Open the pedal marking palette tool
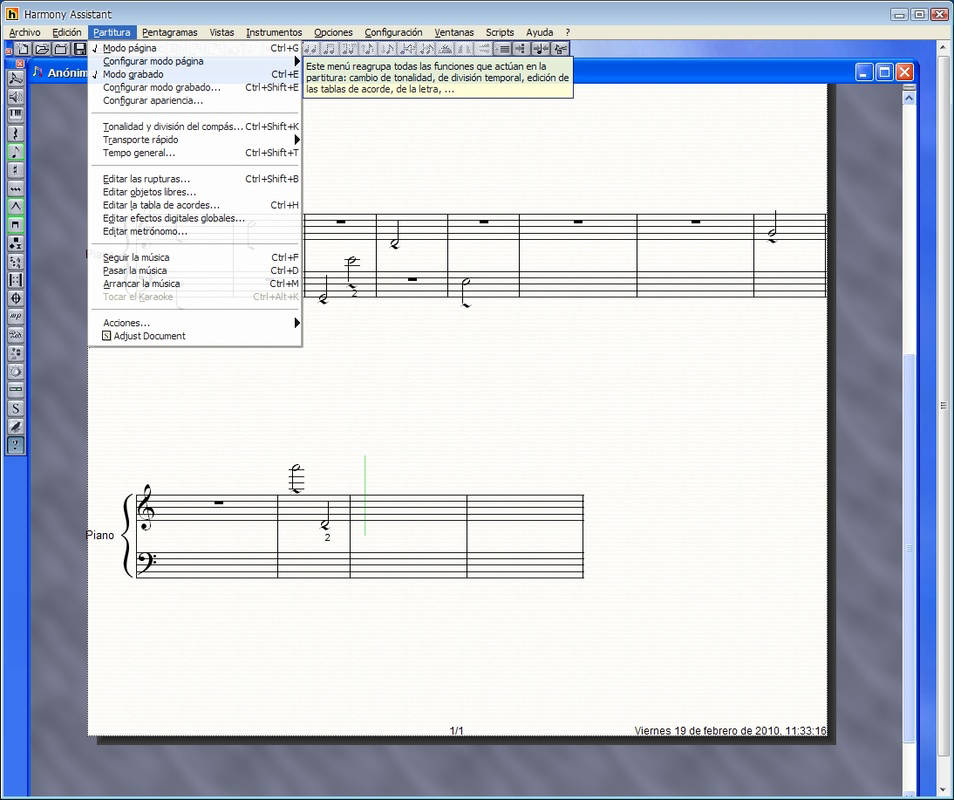 click(x=16, y=335)
